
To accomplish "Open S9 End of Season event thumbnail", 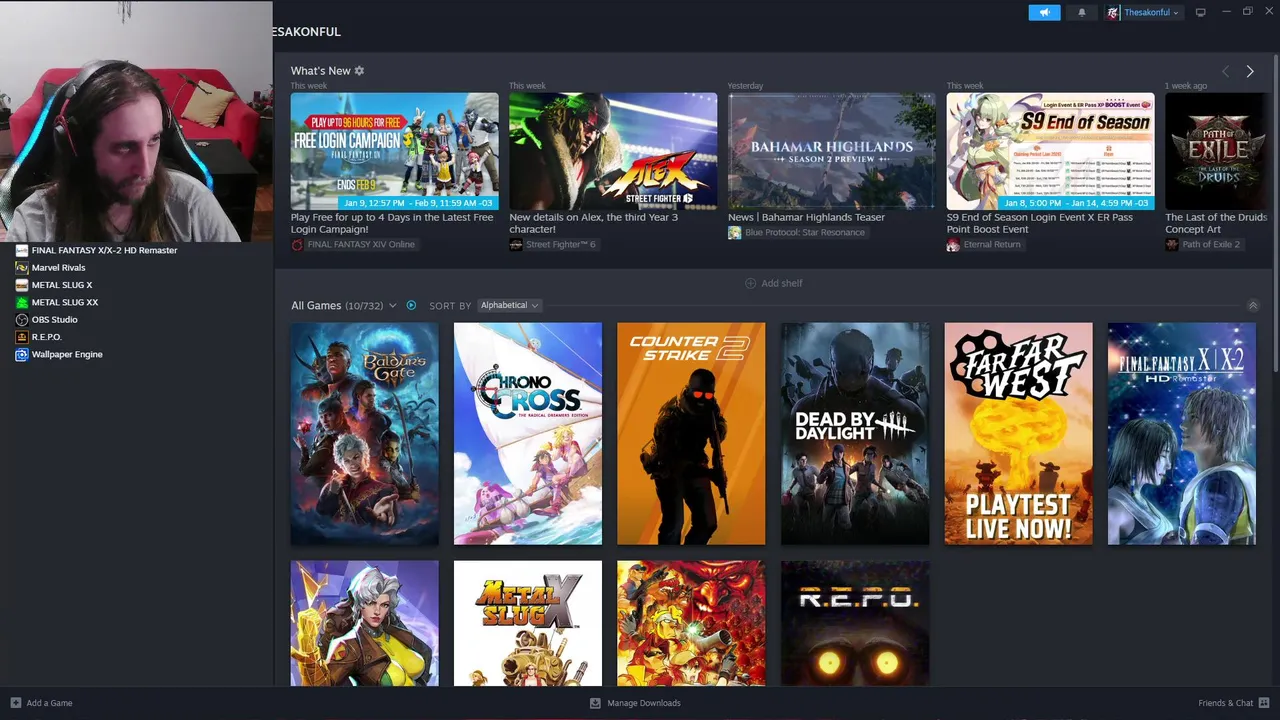I will 1050,151.
